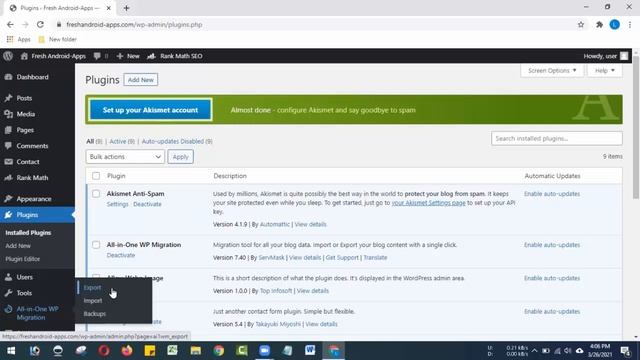Click Plugins plug sidebar icon
Image resolution: width=640 pixels, height=360 pixels.
(x=8, y=215)
